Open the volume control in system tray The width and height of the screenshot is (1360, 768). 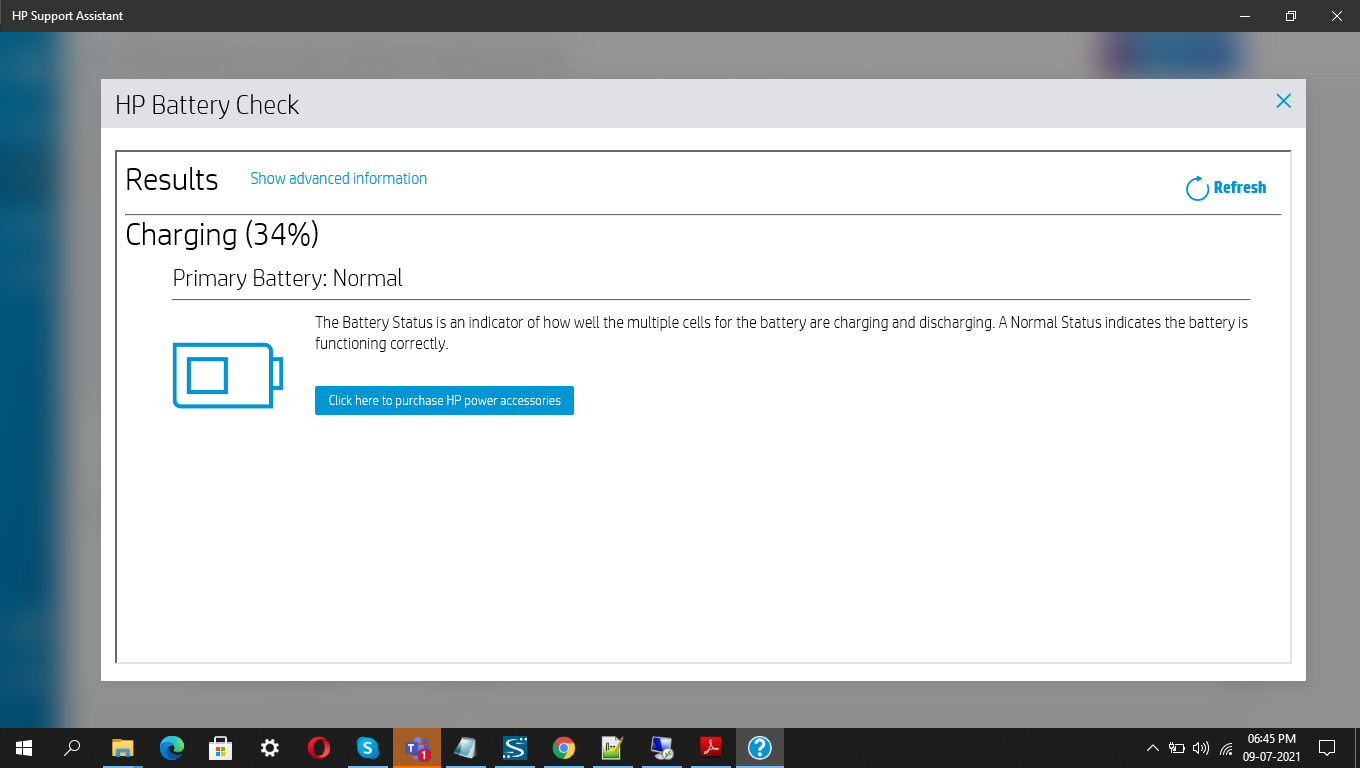tap(1201, 748)
